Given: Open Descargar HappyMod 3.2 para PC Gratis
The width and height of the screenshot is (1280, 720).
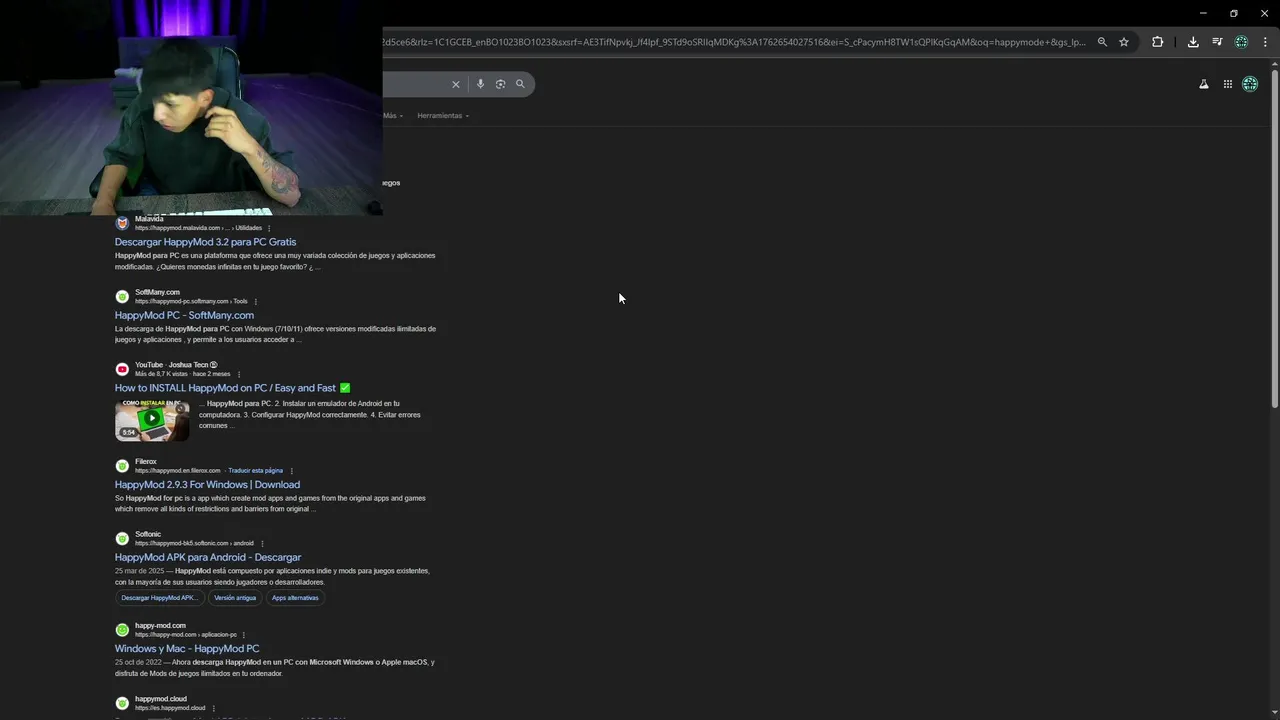Looking at the screenshot, I should 205,242.
